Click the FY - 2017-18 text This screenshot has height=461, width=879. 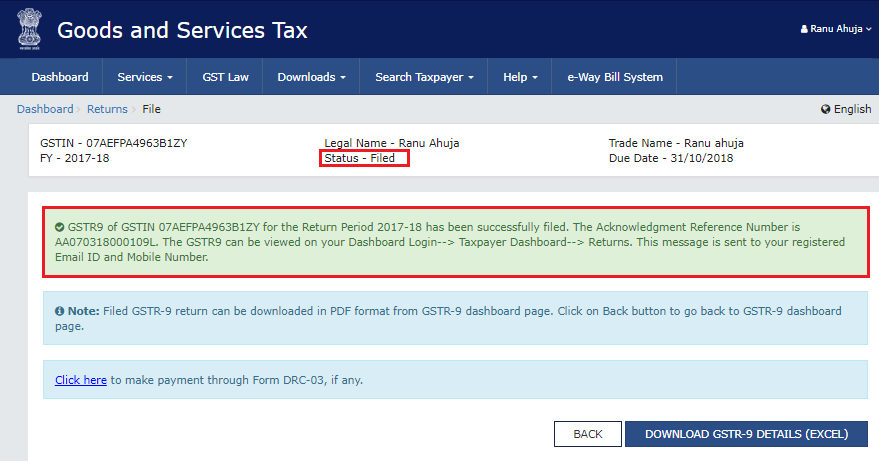point(75,158)
